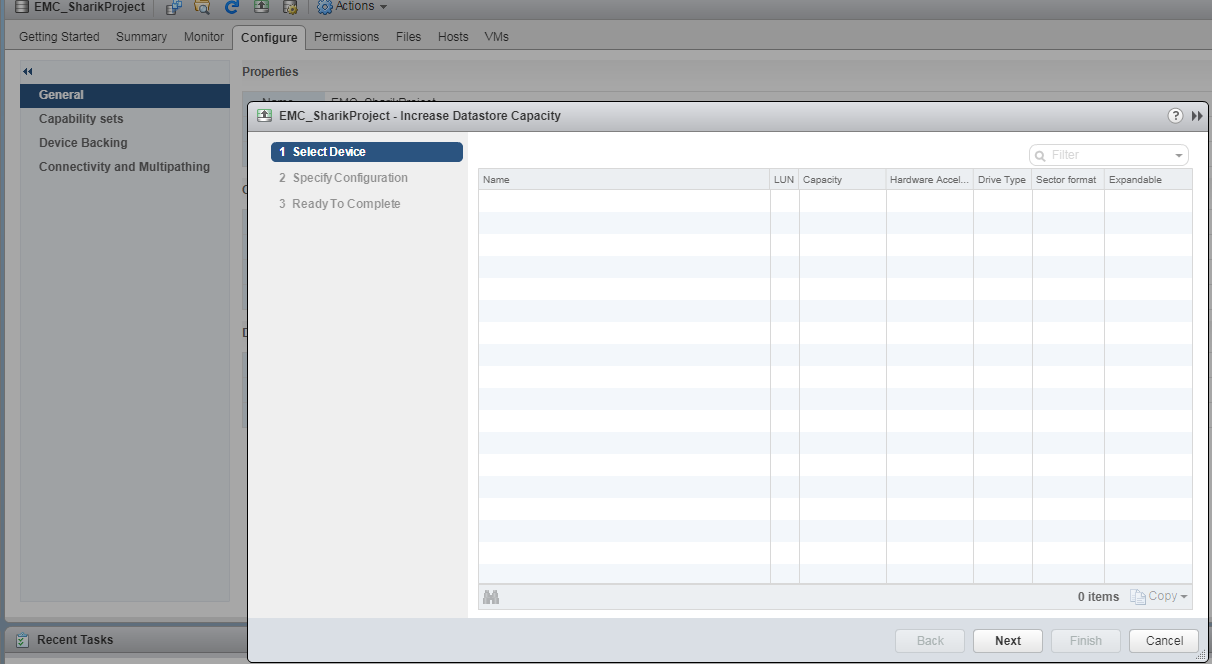Click the Next button
This screenshot has width=1212, height=664.
pyautogui.click(x=1007, y=640)
